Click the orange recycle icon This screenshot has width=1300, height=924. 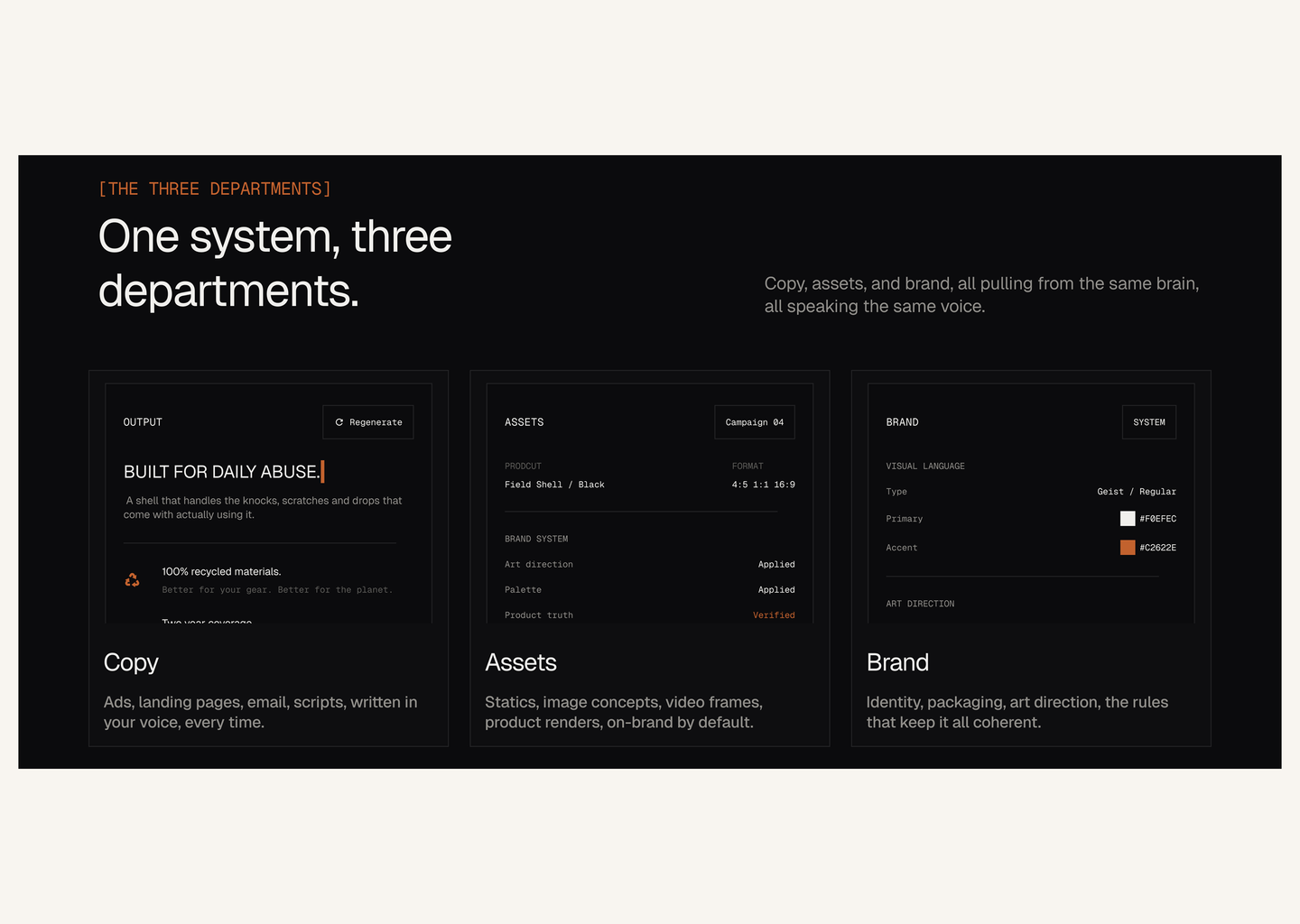pyautogui.click(x=132, y=580)
